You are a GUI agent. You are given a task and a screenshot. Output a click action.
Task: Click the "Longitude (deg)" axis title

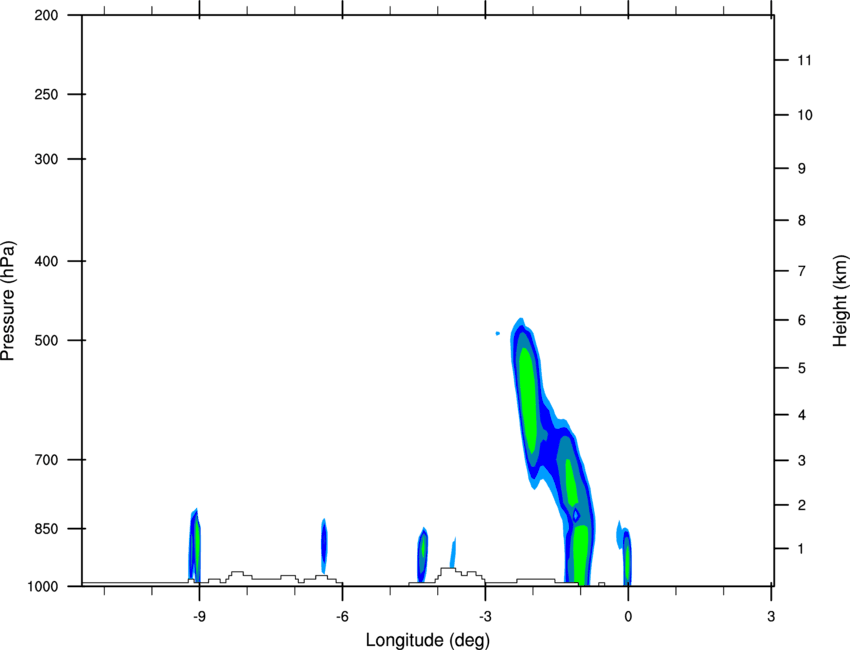pos(428,640)
